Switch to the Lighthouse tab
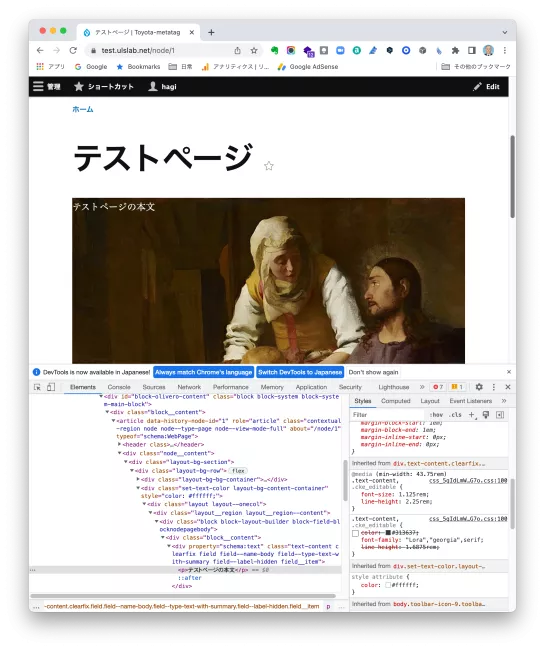 pos(394,387)
